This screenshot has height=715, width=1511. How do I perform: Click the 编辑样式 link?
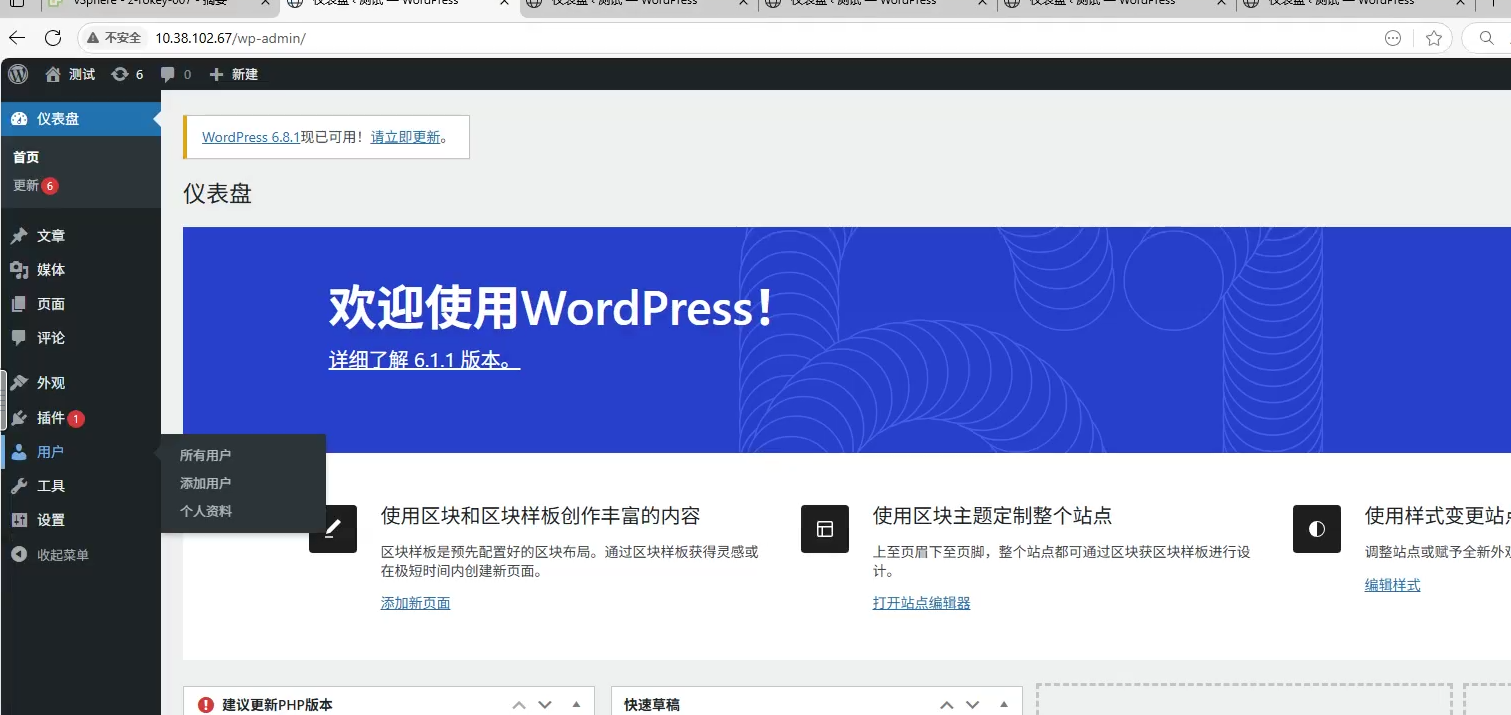[x=1392, y=585]
